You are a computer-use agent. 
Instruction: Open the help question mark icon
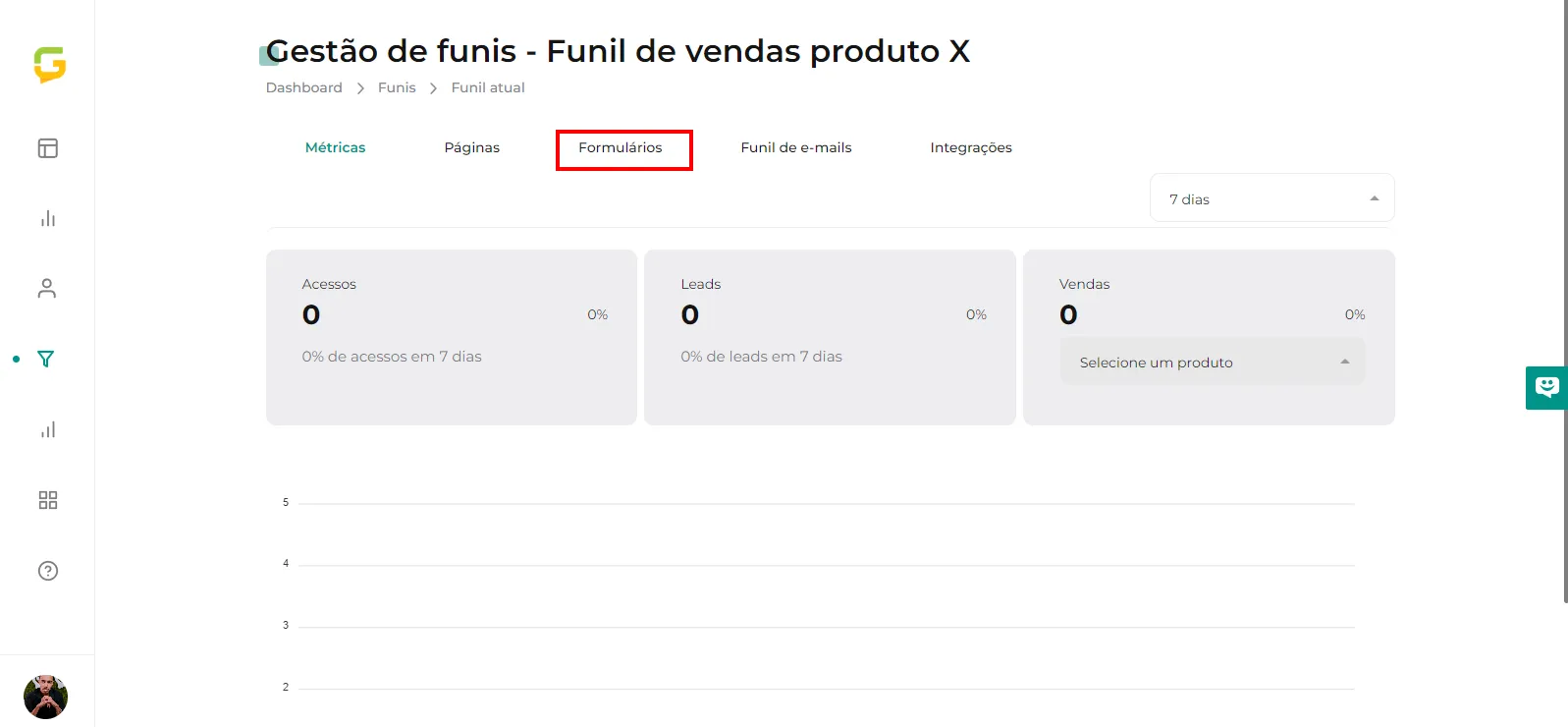point(48,571)
